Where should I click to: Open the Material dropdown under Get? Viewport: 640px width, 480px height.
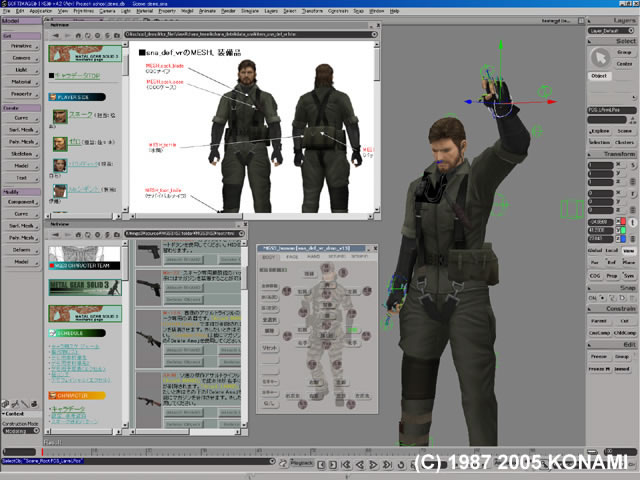pyautogui.click(x=21, y=82)
